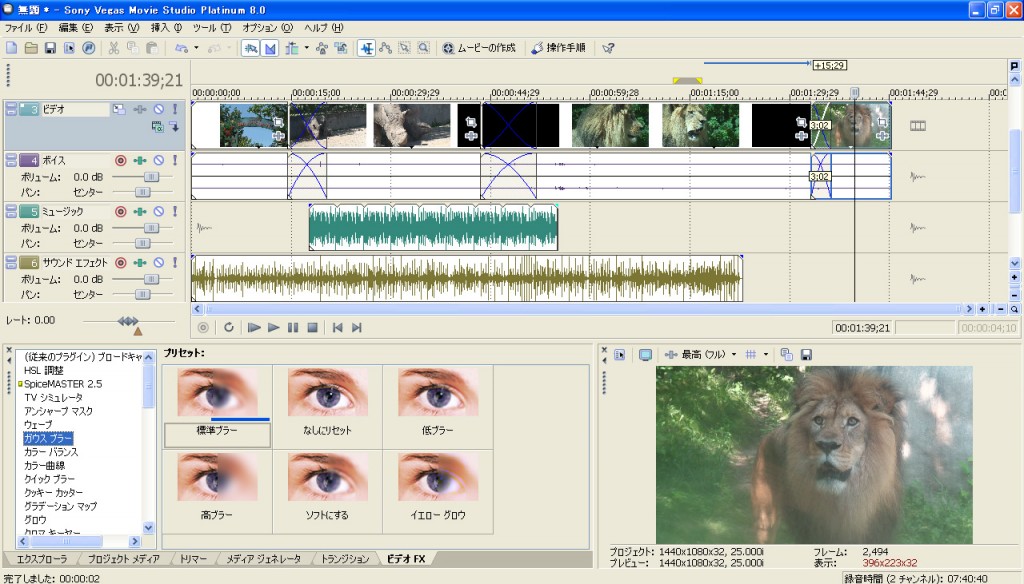Viewport: 1024px width, 584px height.
Task: Go to start of project
Action: click(337, 327)
